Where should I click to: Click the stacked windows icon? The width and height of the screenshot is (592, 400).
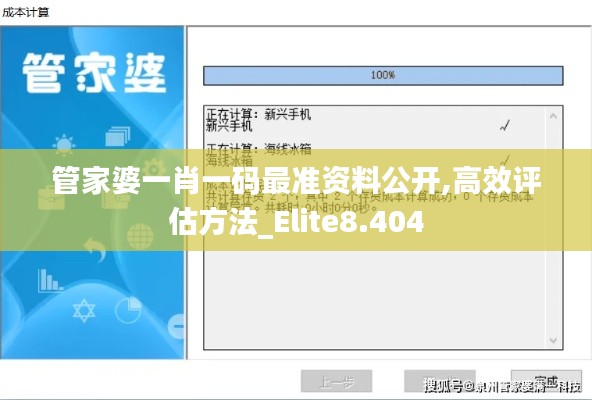(117, 136)
